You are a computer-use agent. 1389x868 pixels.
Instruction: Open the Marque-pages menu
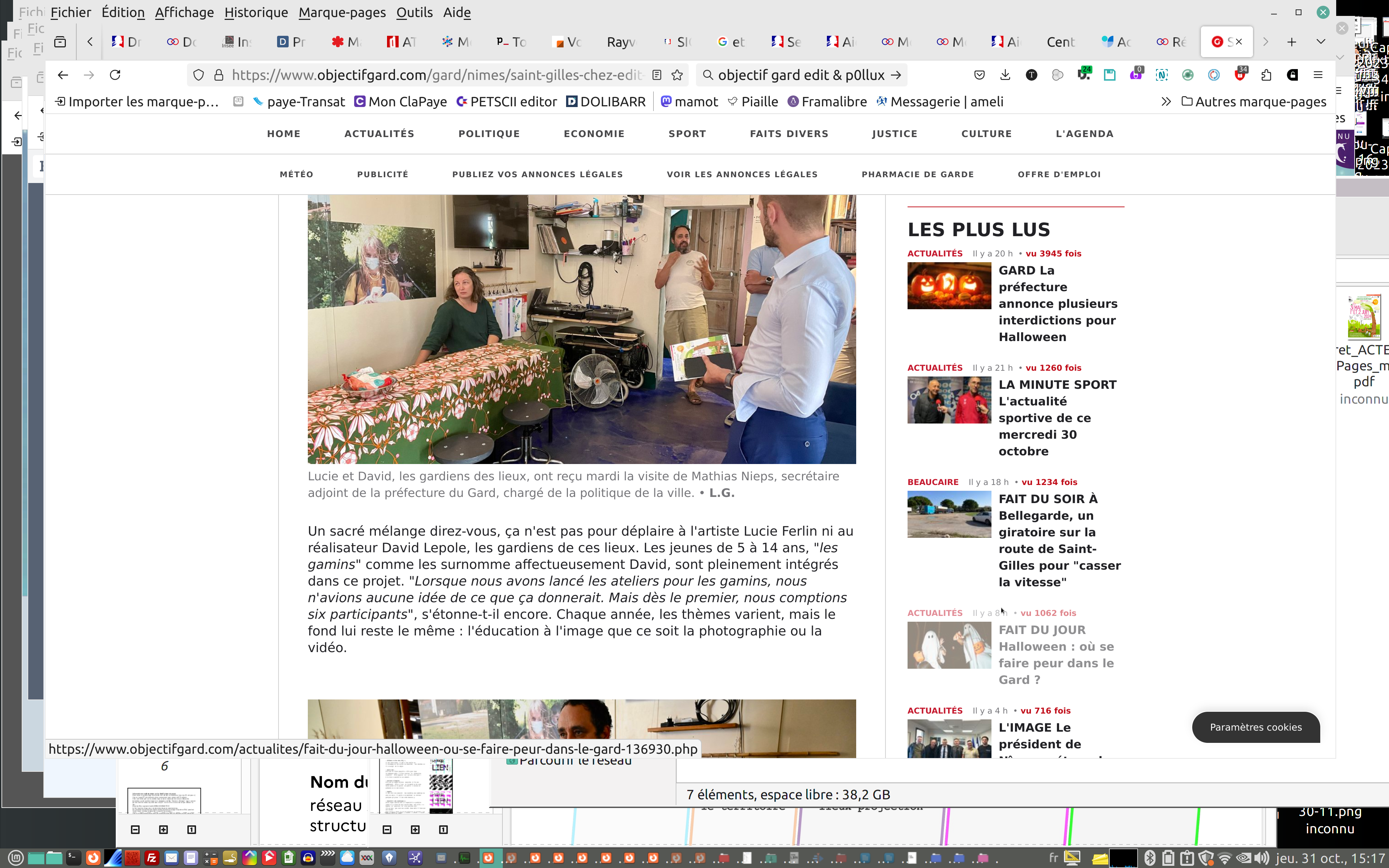pyautogui.click(x=341, y=13)
